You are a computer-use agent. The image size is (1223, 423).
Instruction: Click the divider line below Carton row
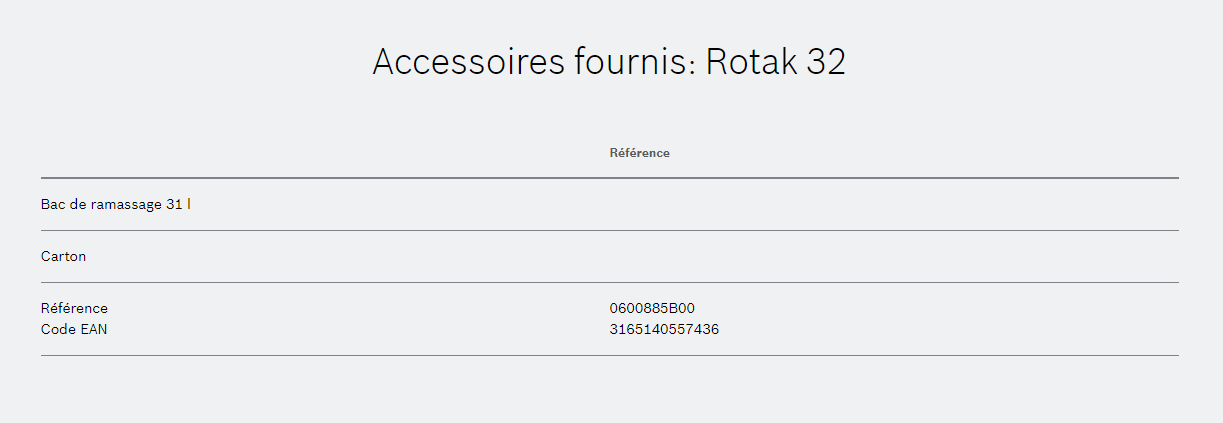[610, 282]
